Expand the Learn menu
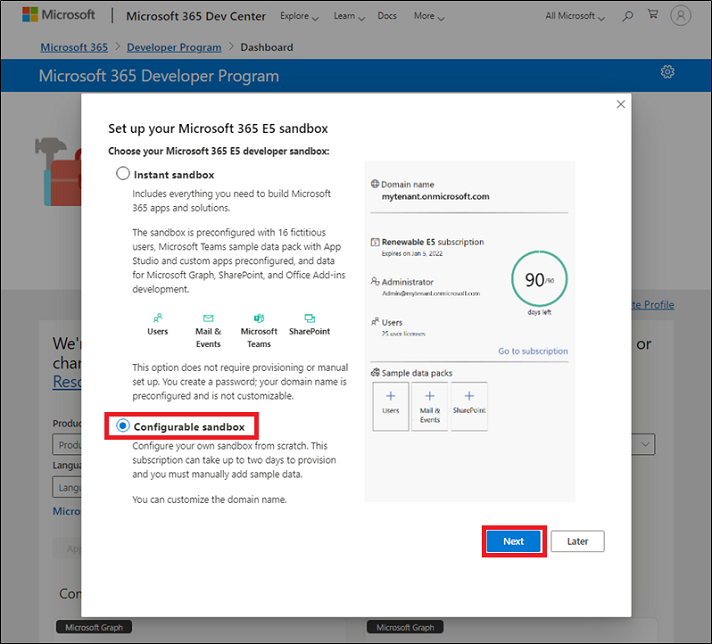 coord(349,16)
